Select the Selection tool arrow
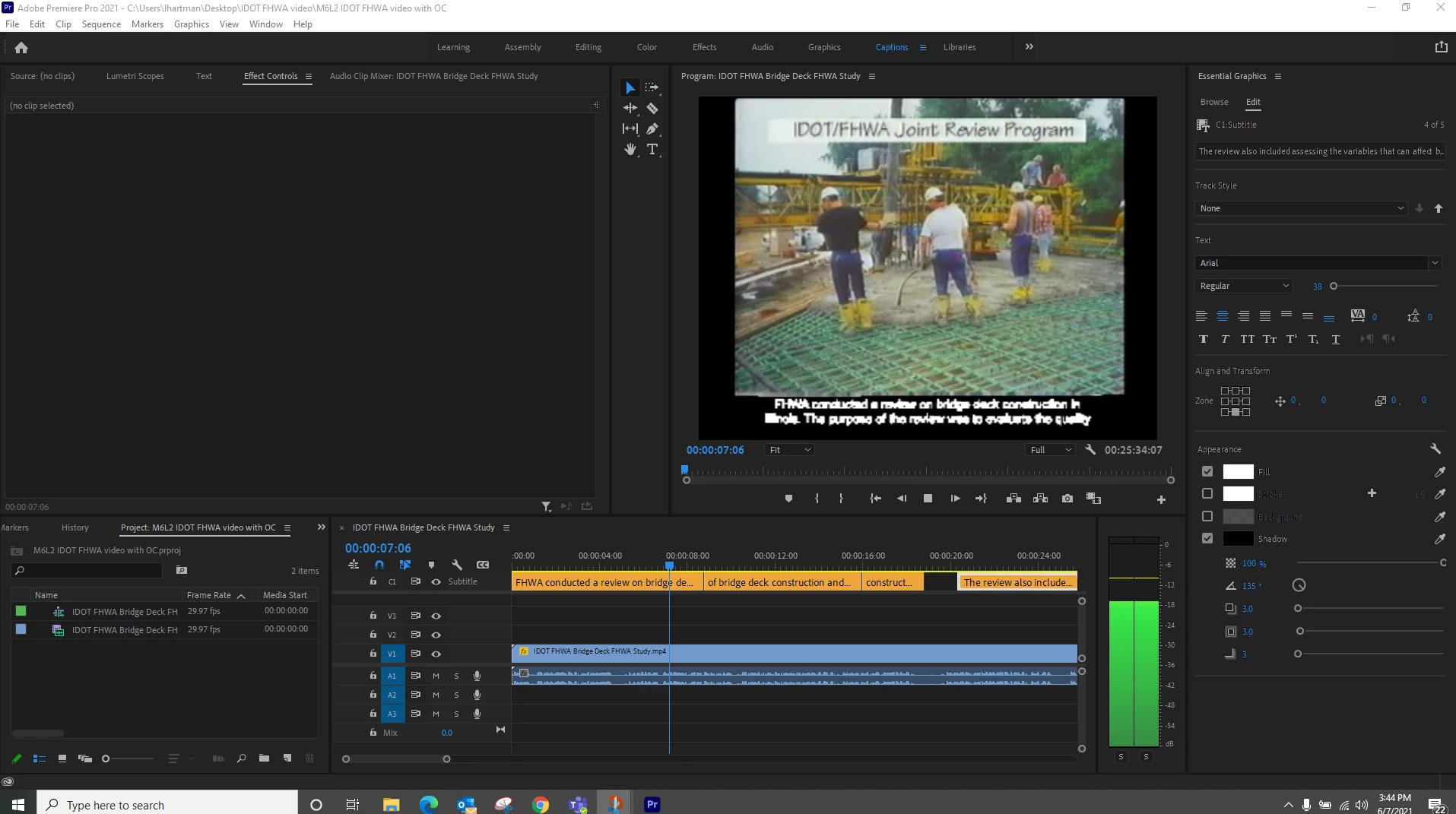The height and width of the screenshot is (814, 1456). click(x=630, y=88)
